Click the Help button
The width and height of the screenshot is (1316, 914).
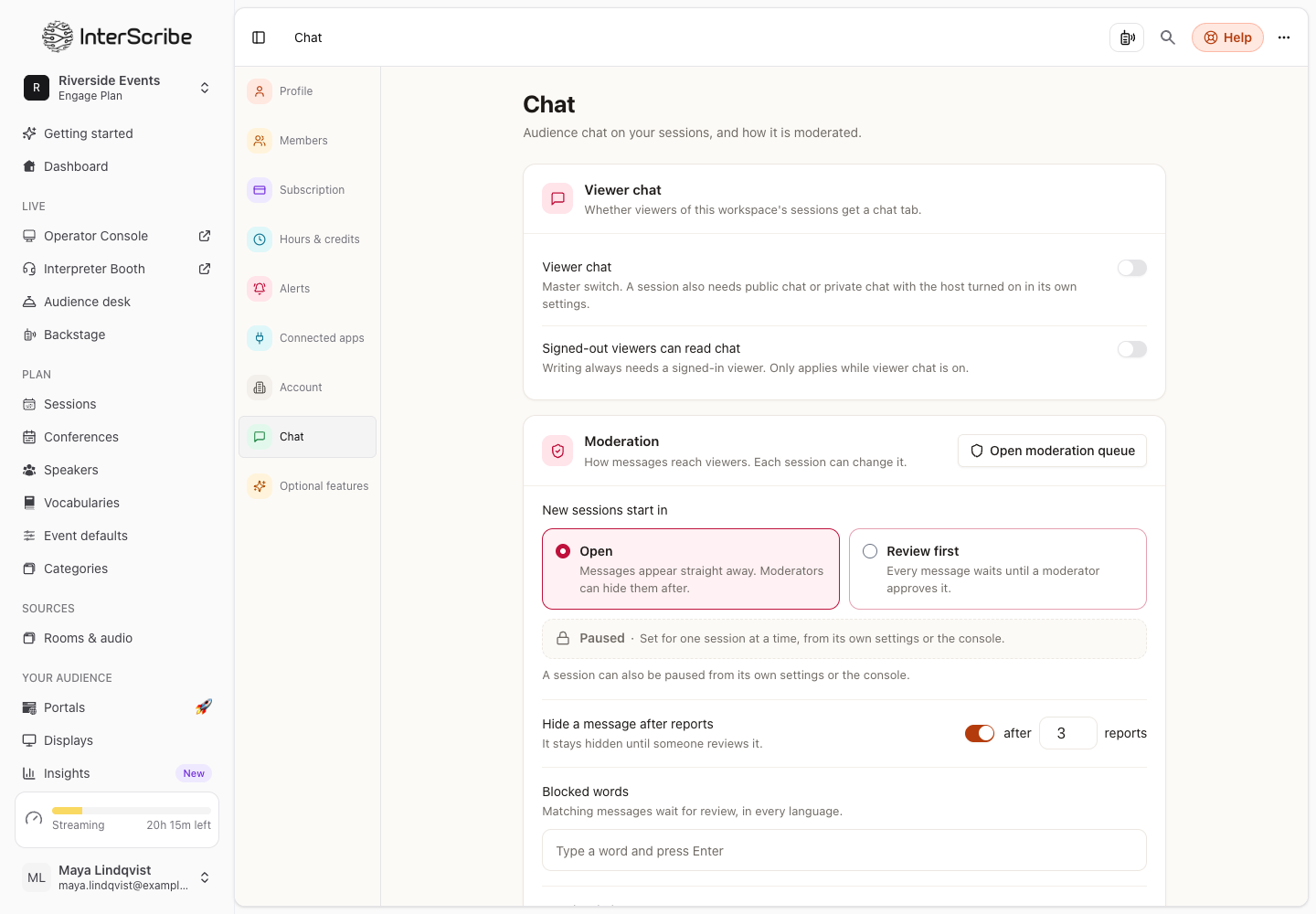1227,37
